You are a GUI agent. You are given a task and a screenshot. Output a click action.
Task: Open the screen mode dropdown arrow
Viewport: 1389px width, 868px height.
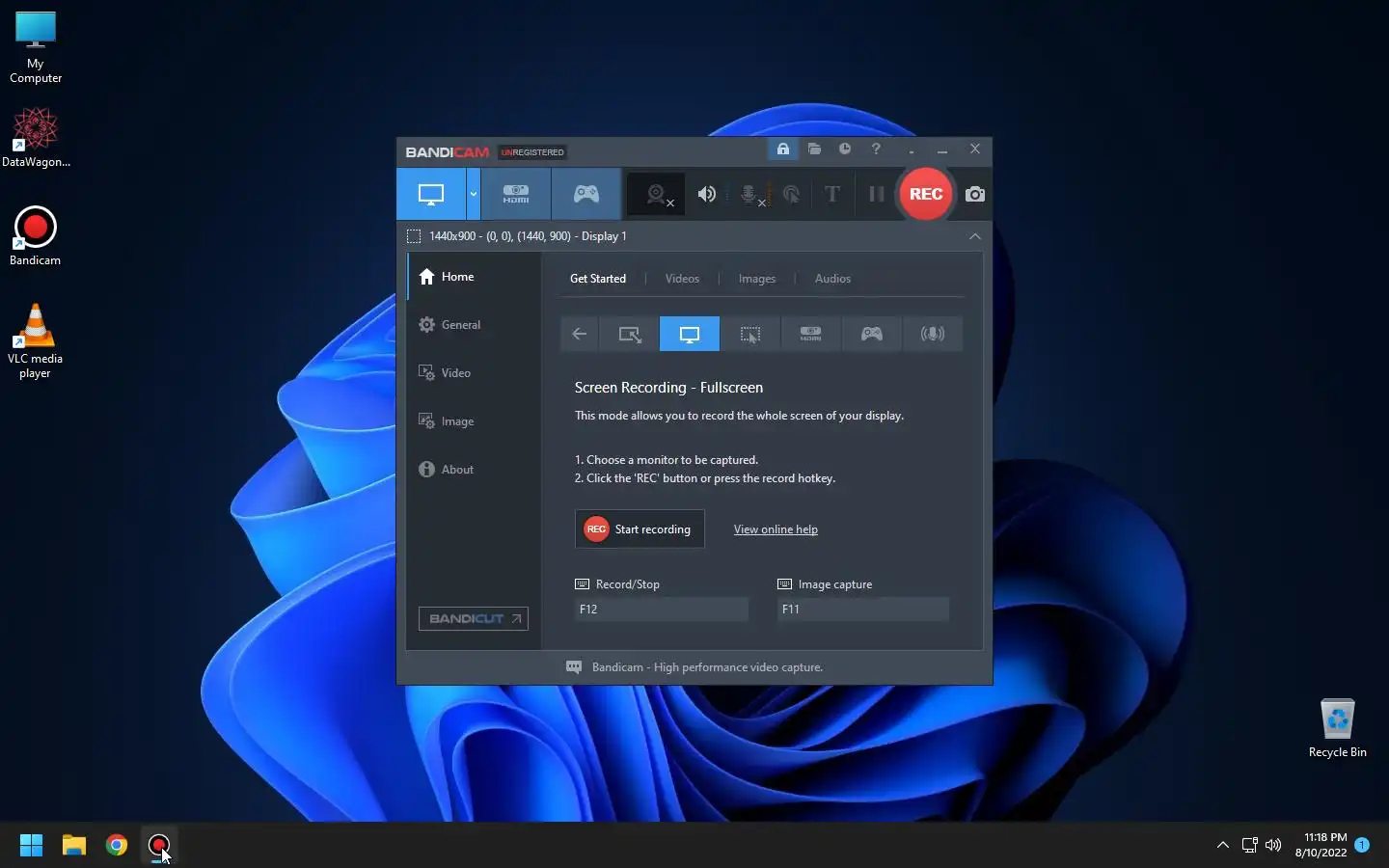click(x=473, y=194)
